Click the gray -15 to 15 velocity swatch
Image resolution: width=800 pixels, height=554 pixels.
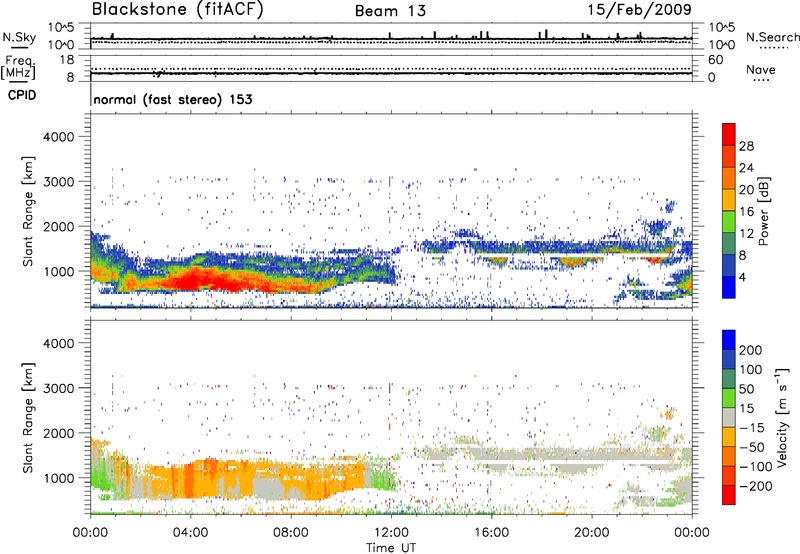click(x=729, y=418)
